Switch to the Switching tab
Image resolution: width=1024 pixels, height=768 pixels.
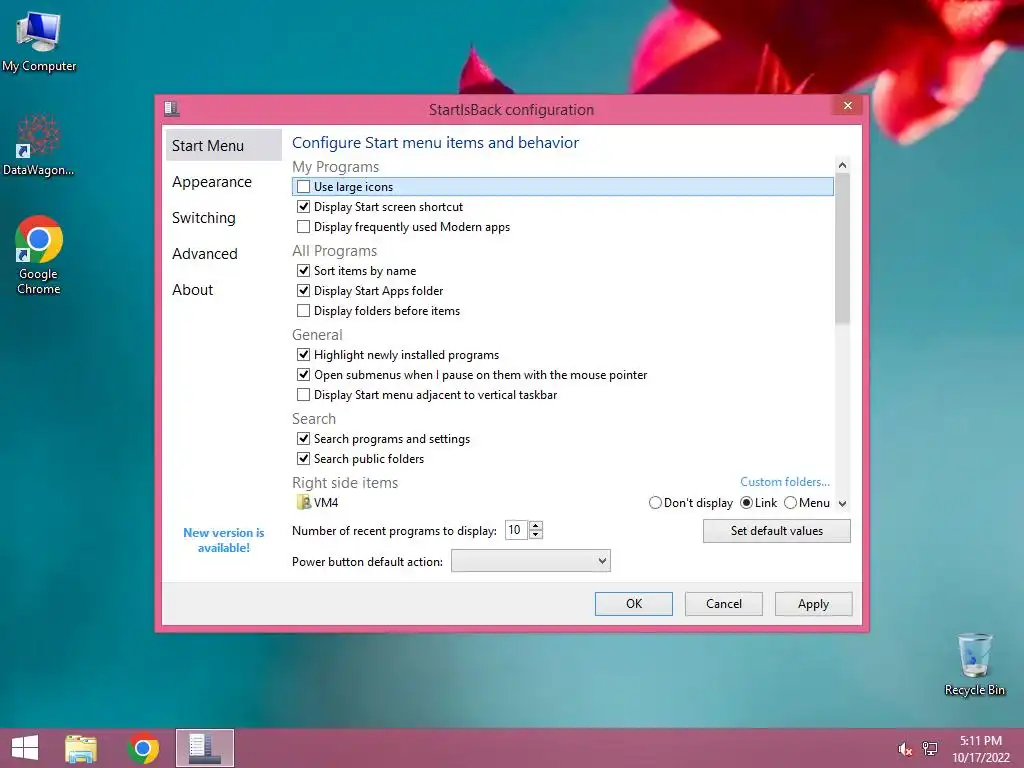(x=223, y=217)
